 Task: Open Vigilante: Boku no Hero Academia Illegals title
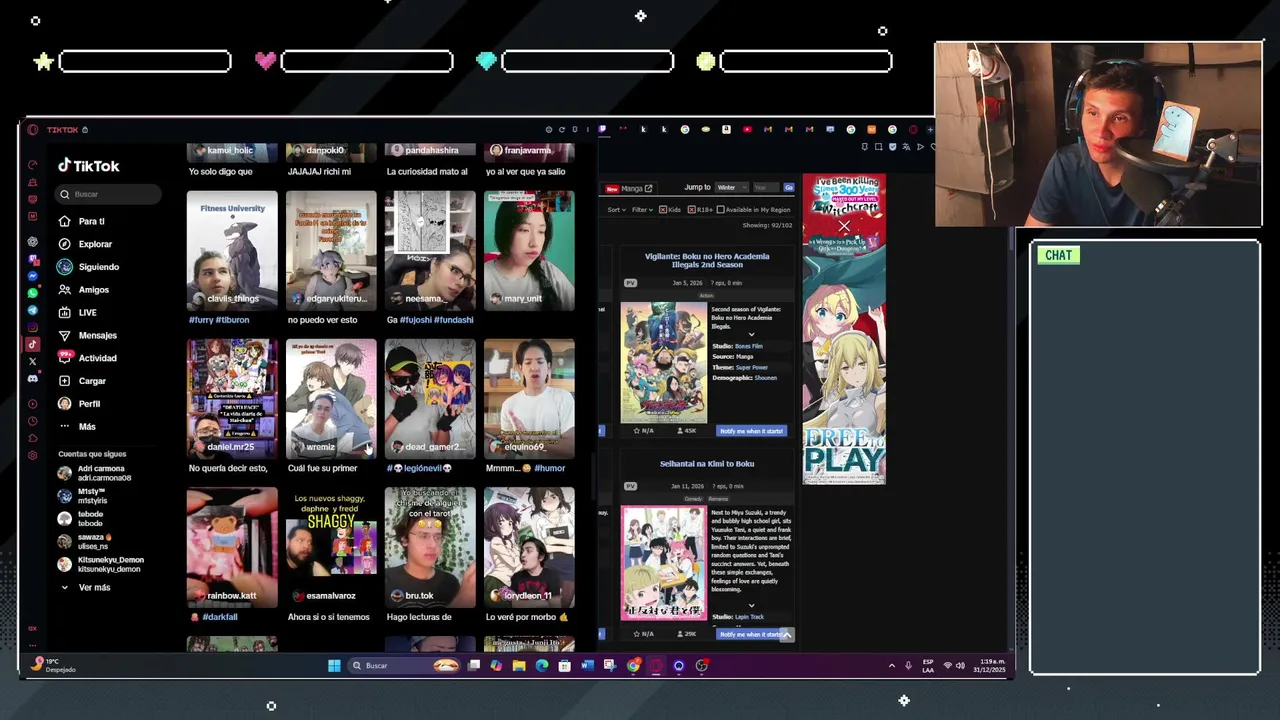pos(707,260)
